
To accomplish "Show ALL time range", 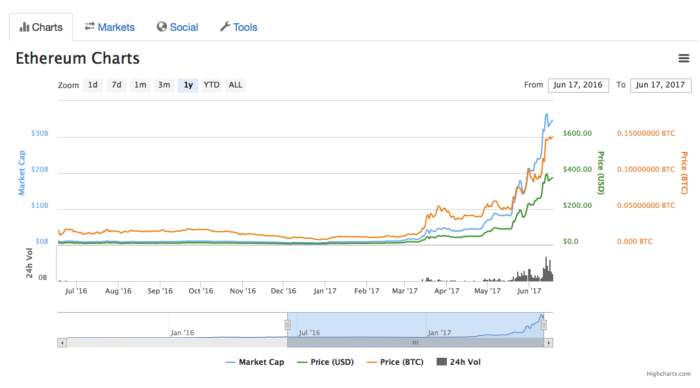I will 235,85.
